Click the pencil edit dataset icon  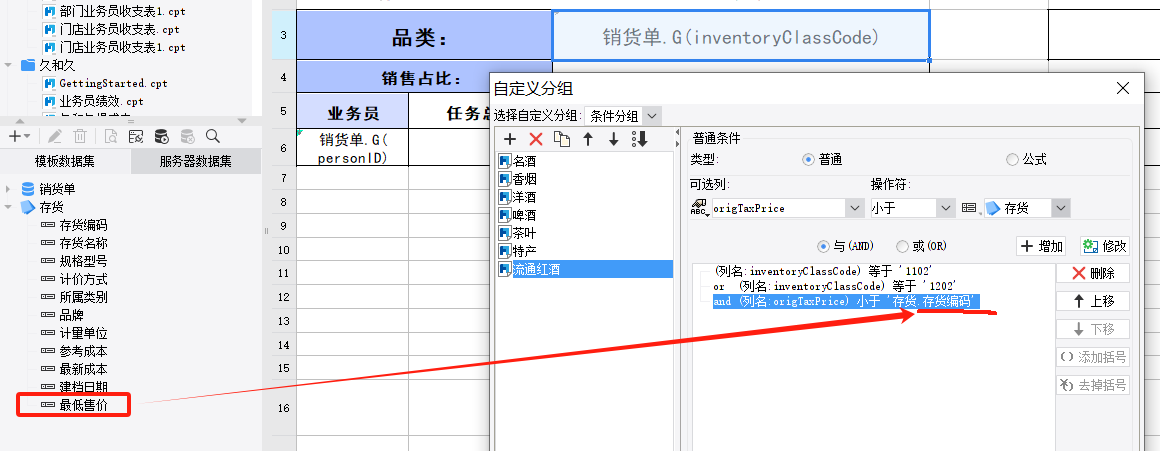click(55, 136)
